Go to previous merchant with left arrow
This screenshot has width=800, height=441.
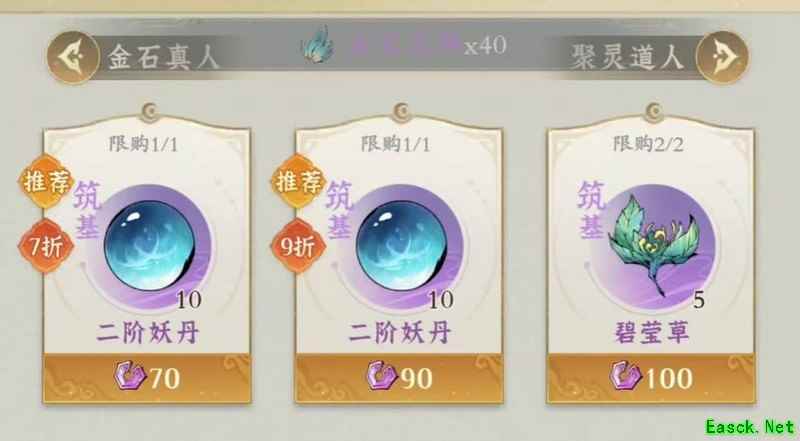pyautogui.click(x=73, y=57)
